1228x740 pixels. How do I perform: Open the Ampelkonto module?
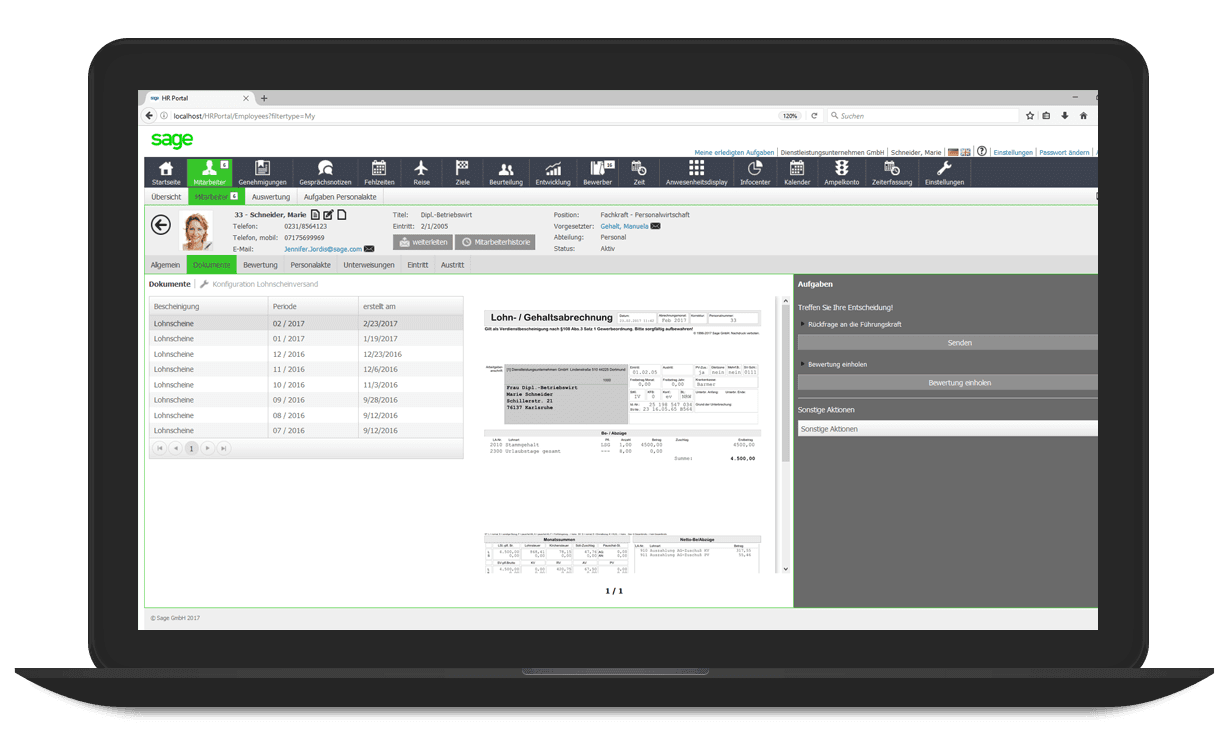841,172
